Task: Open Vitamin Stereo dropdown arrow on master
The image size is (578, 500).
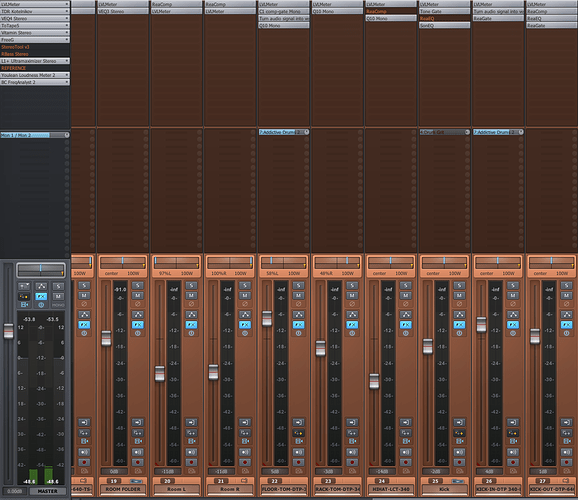Action: pyautogui.click(x=67, y=32)
